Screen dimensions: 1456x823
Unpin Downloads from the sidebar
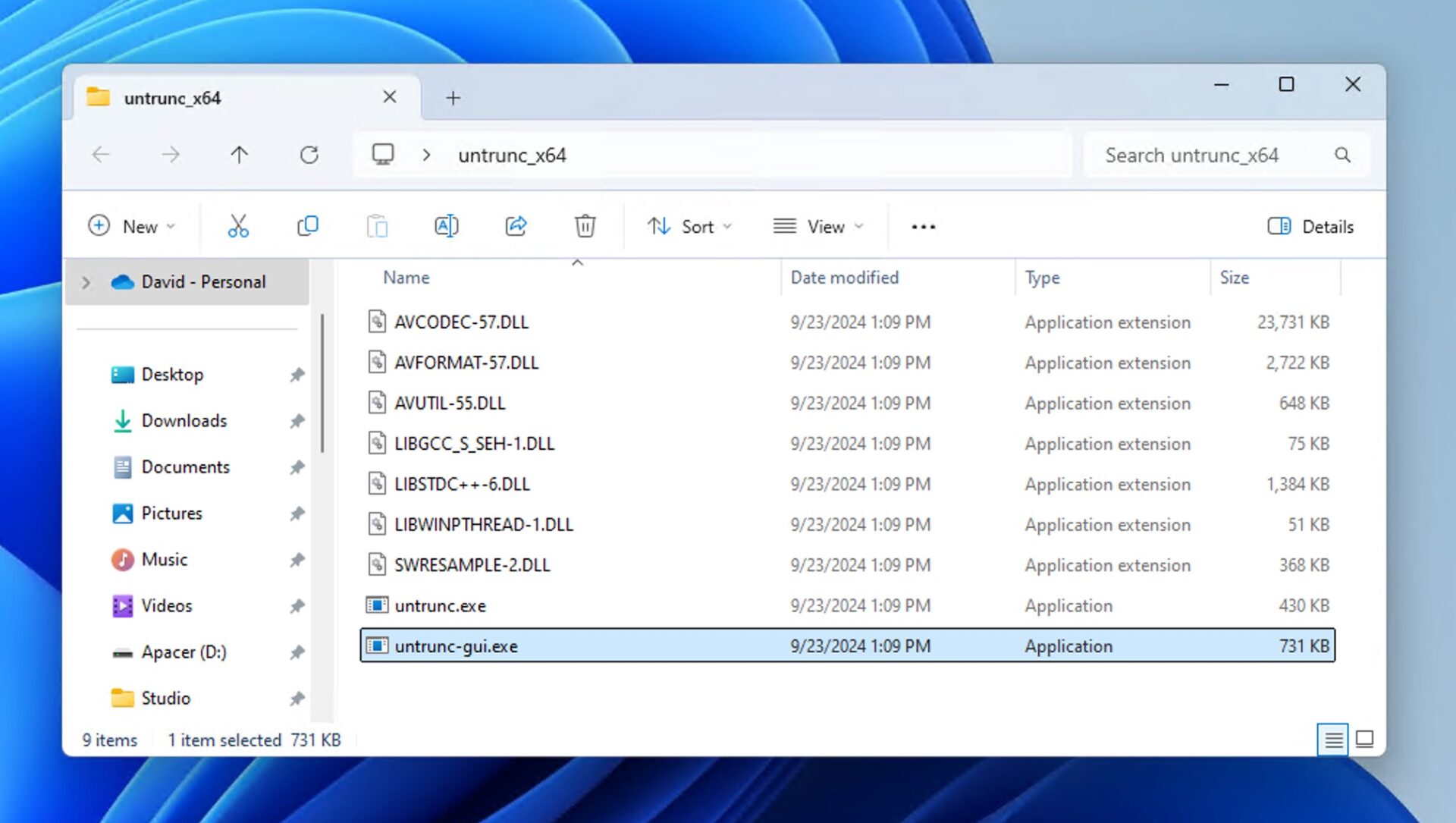pyautogui.click(x=297, y=421)
